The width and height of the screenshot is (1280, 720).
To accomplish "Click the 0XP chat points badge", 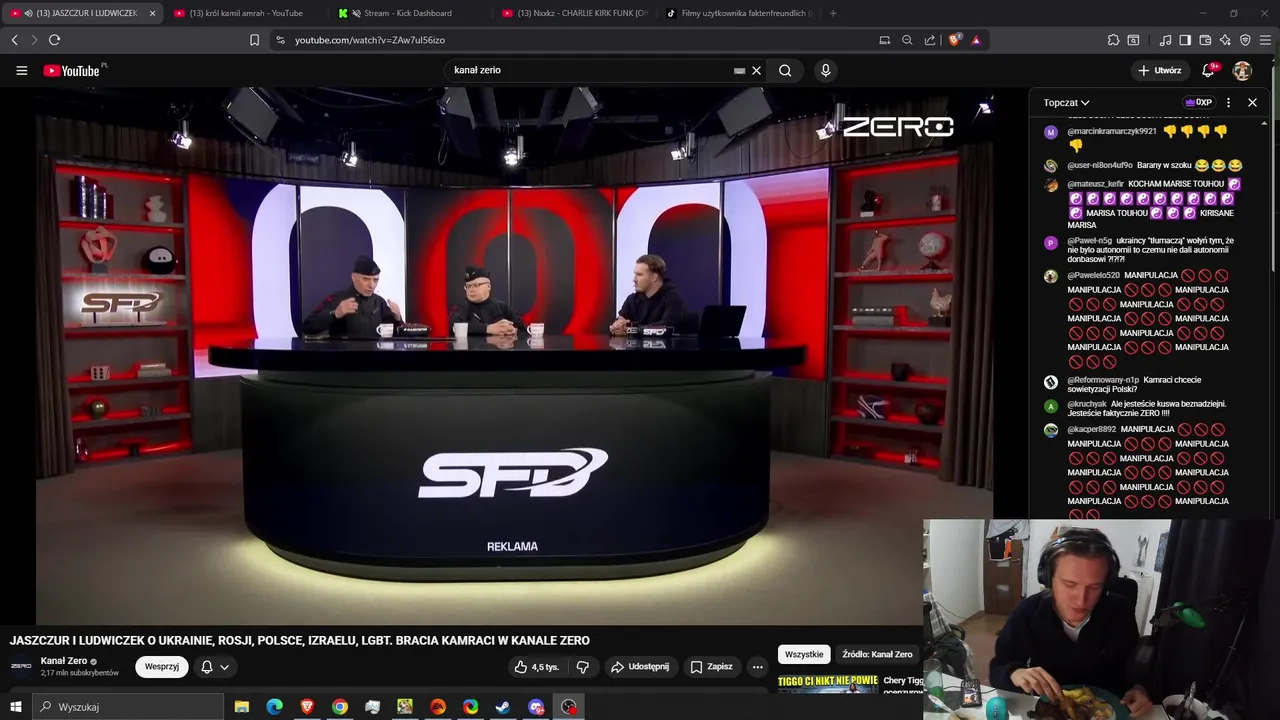I will point(1198,102).
